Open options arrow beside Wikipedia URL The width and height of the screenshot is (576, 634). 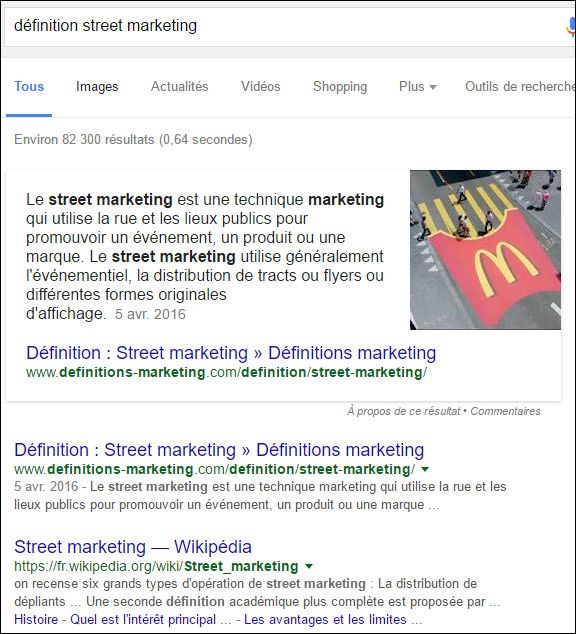(x=309, y=566)
